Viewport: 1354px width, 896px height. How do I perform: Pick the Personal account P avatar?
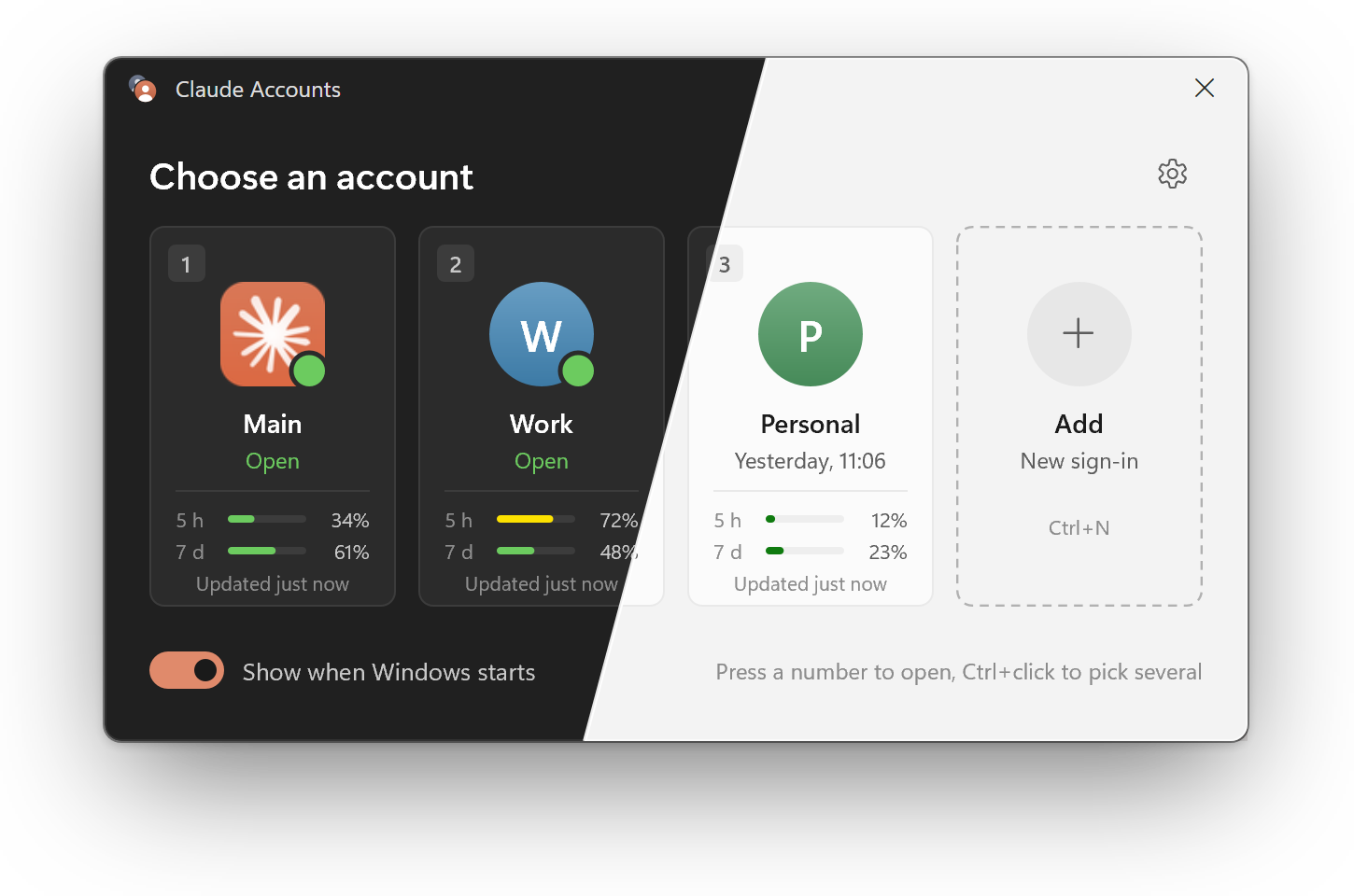(x=811, y=334)
